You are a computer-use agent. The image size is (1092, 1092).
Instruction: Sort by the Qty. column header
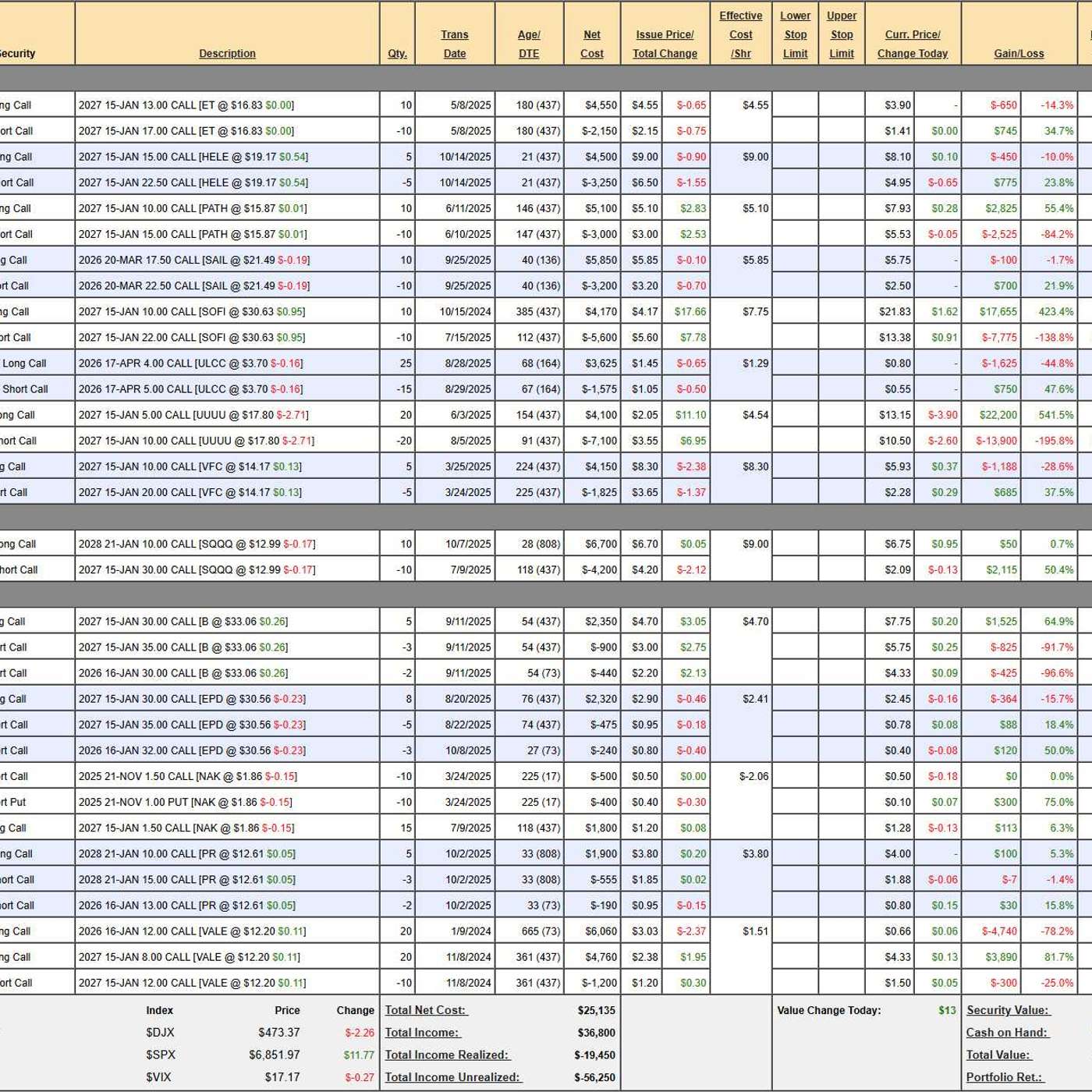pos(397,53)
